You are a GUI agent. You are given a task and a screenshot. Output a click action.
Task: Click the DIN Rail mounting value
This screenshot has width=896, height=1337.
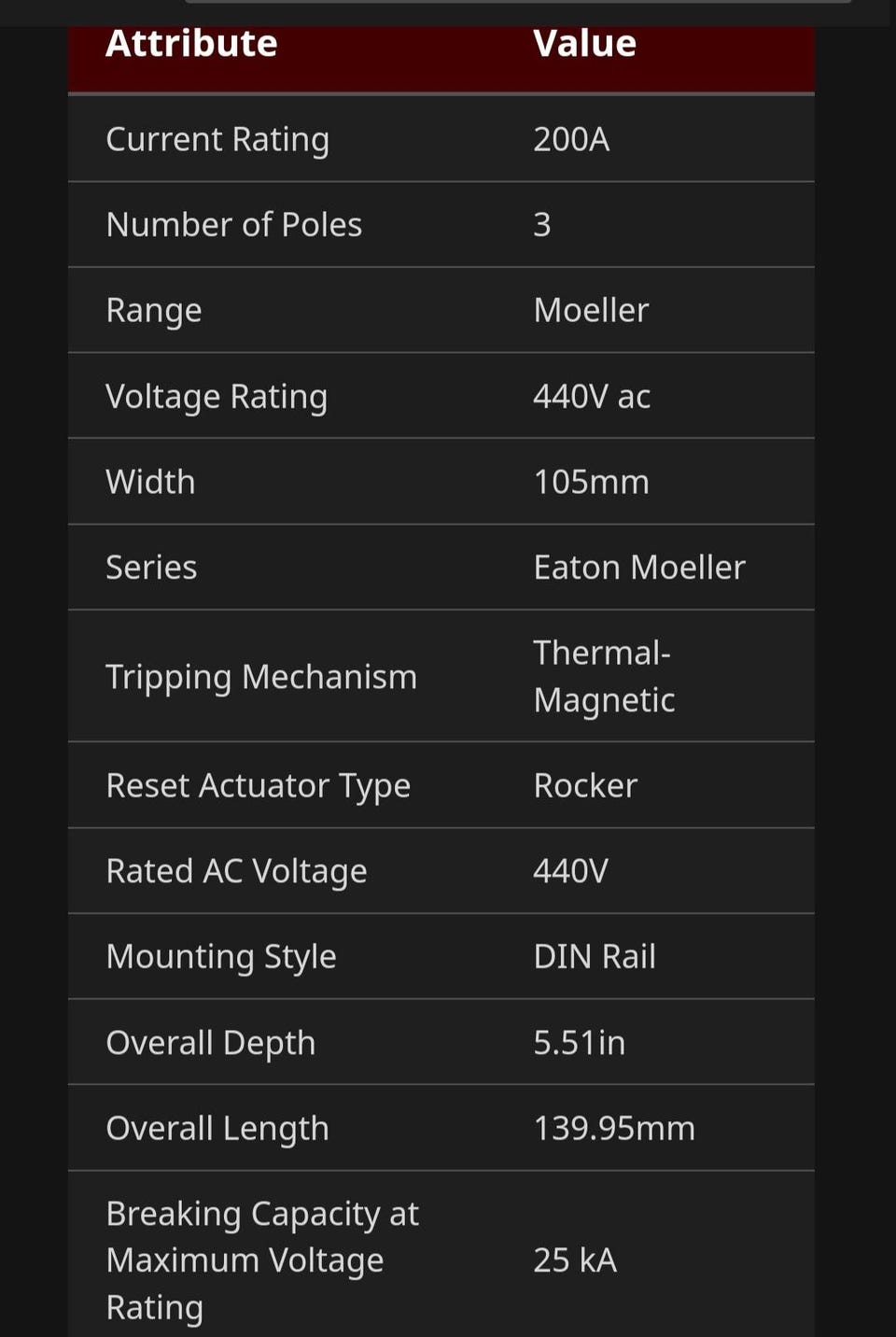pos(595,957)
